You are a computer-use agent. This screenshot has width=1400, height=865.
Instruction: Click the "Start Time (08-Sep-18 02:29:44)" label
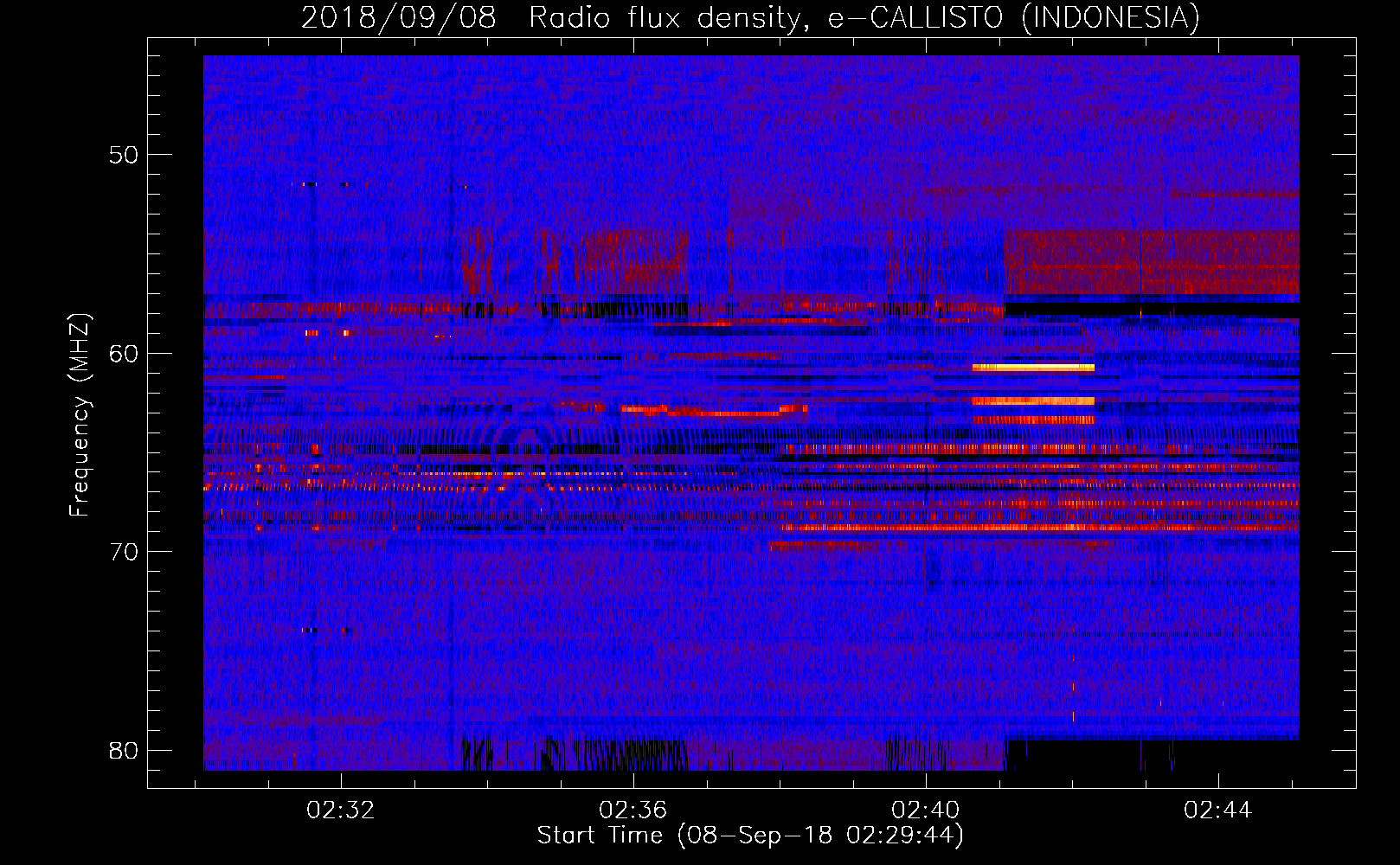tap(750, 836)
